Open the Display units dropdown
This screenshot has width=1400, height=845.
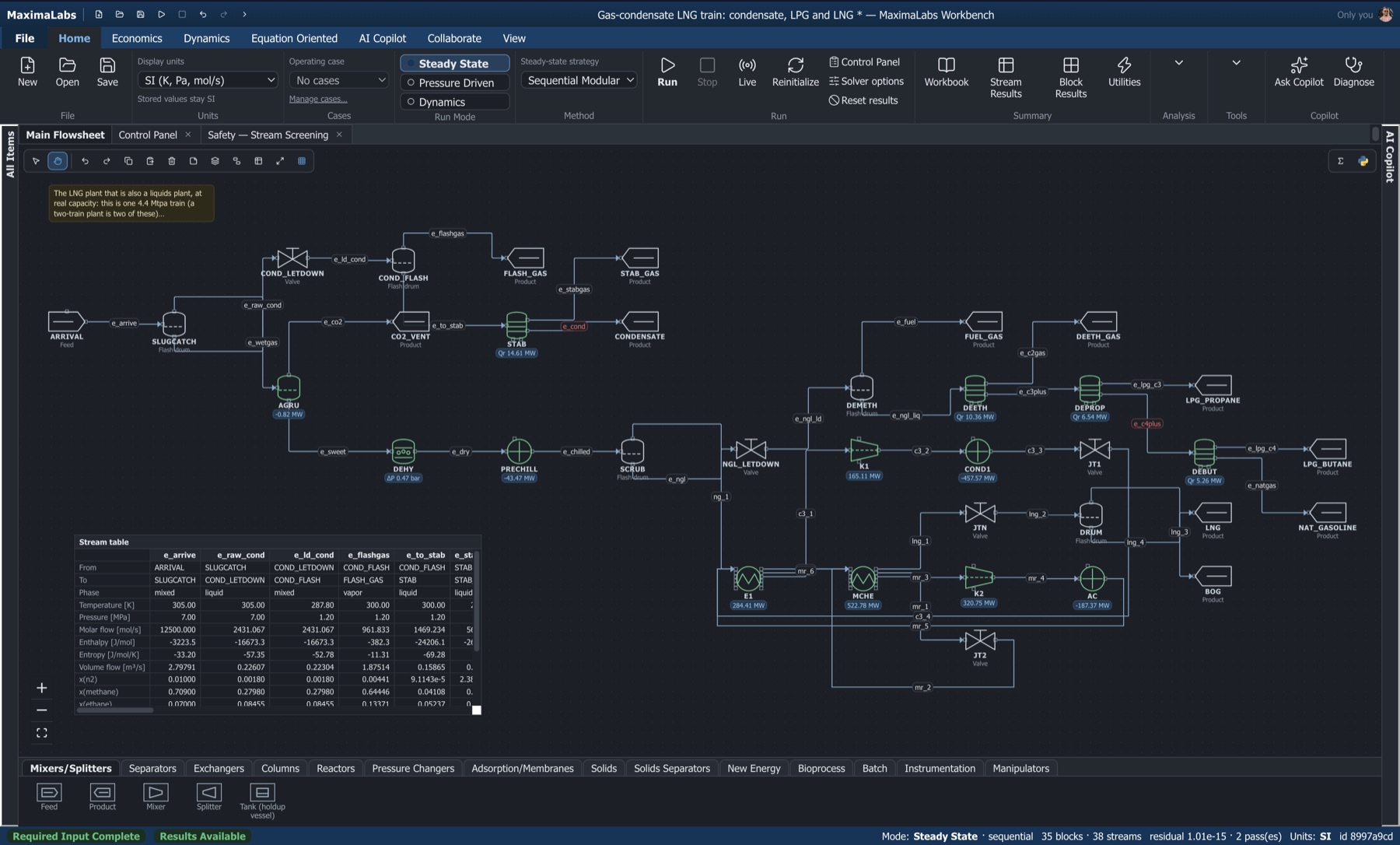coord(208,80)
